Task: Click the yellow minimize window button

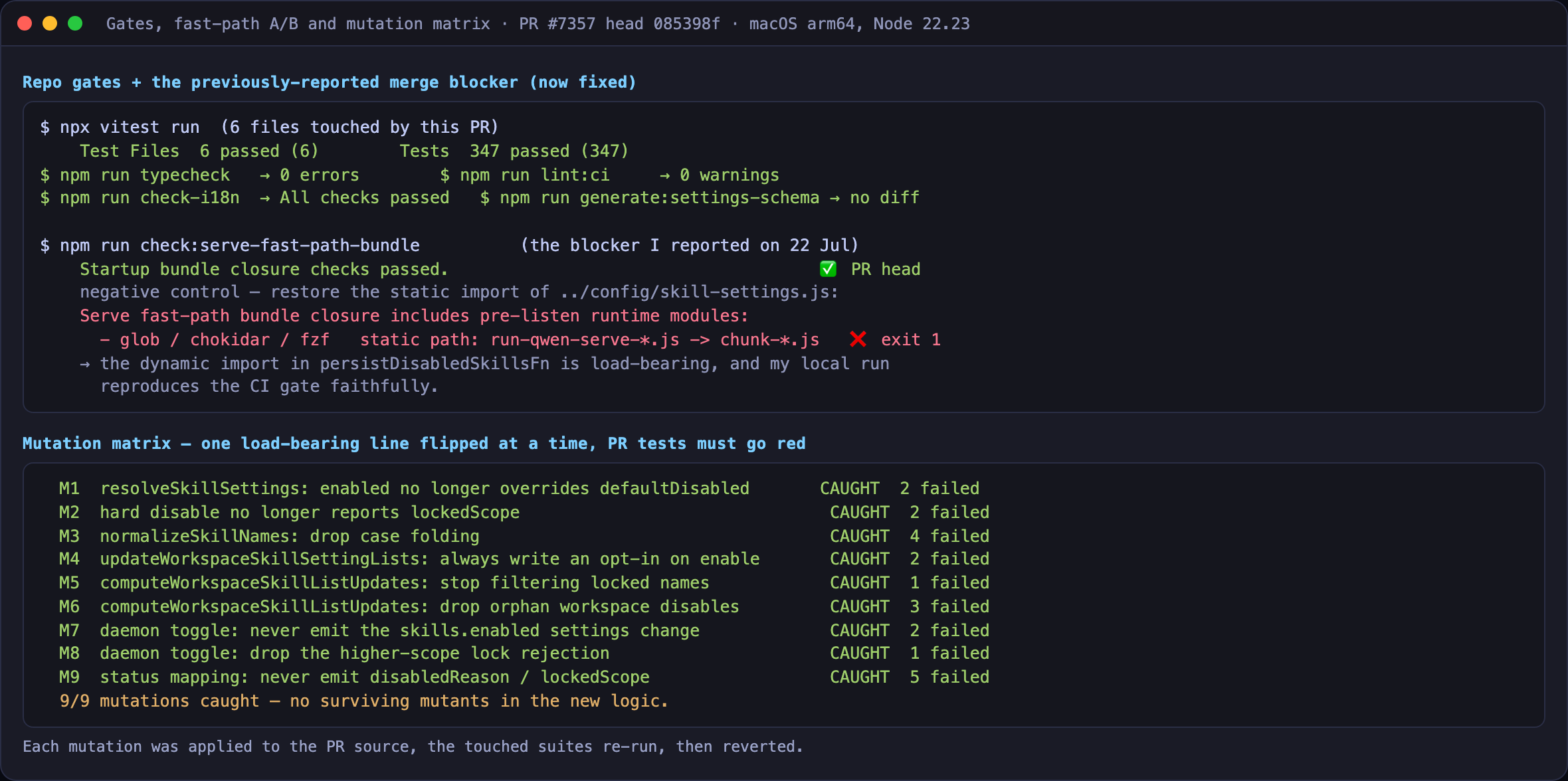Action: pyautogui.click(x=50, y=24)
